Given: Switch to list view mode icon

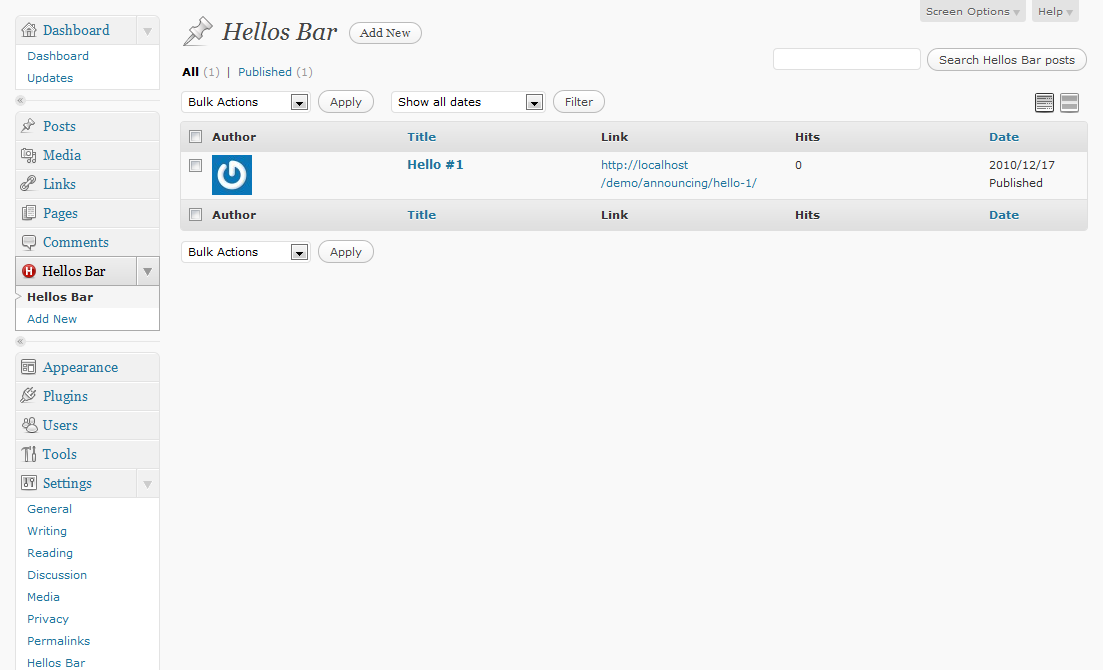Looking at the screenshot, I should pyautogui.click(x=1045, y=103).
